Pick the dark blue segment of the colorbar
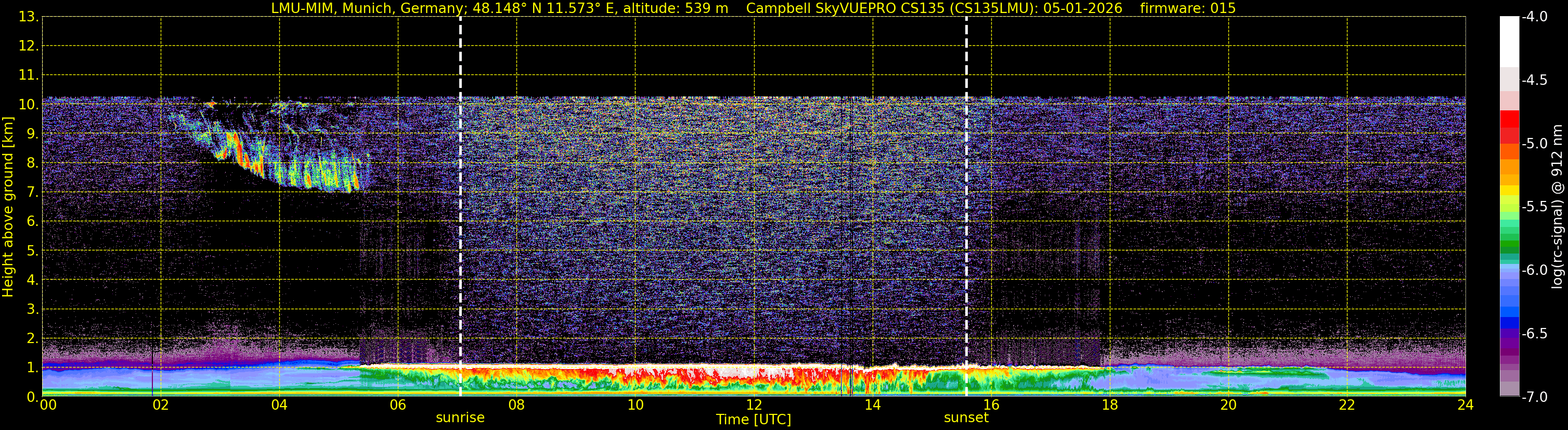 [1510, 323]
